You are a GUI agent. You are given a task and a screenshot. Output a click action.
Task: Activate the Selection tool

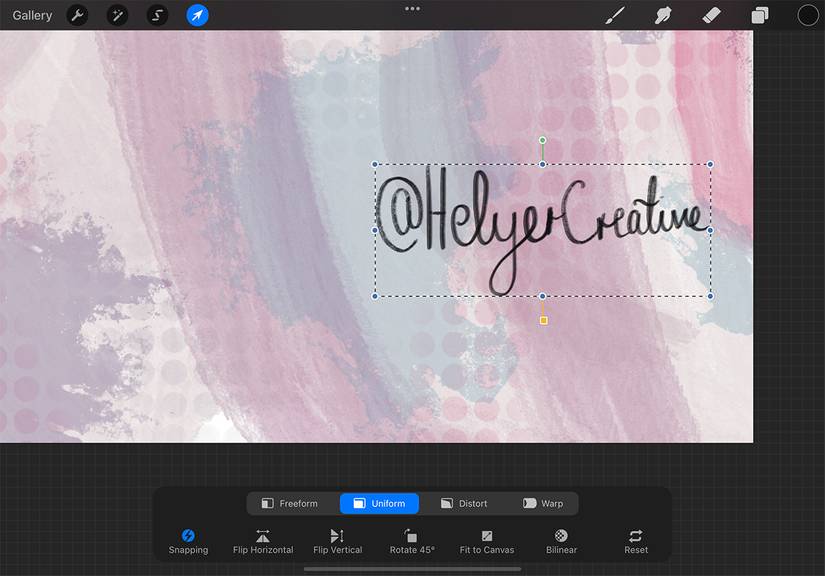click(157, 15)
